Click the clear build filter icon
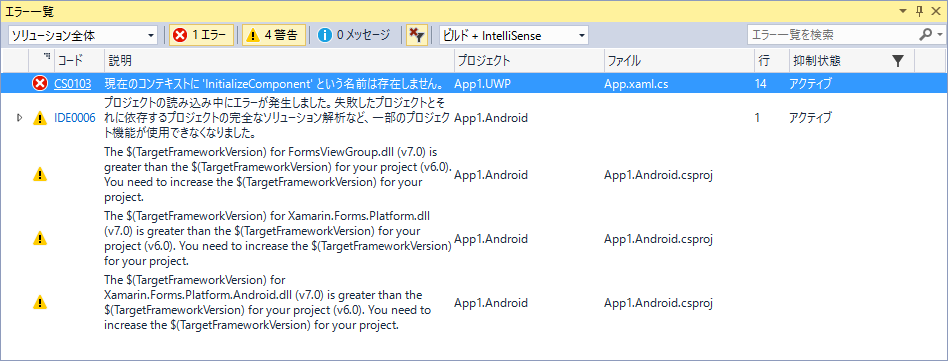948x361 pixels. pos(417,36)
